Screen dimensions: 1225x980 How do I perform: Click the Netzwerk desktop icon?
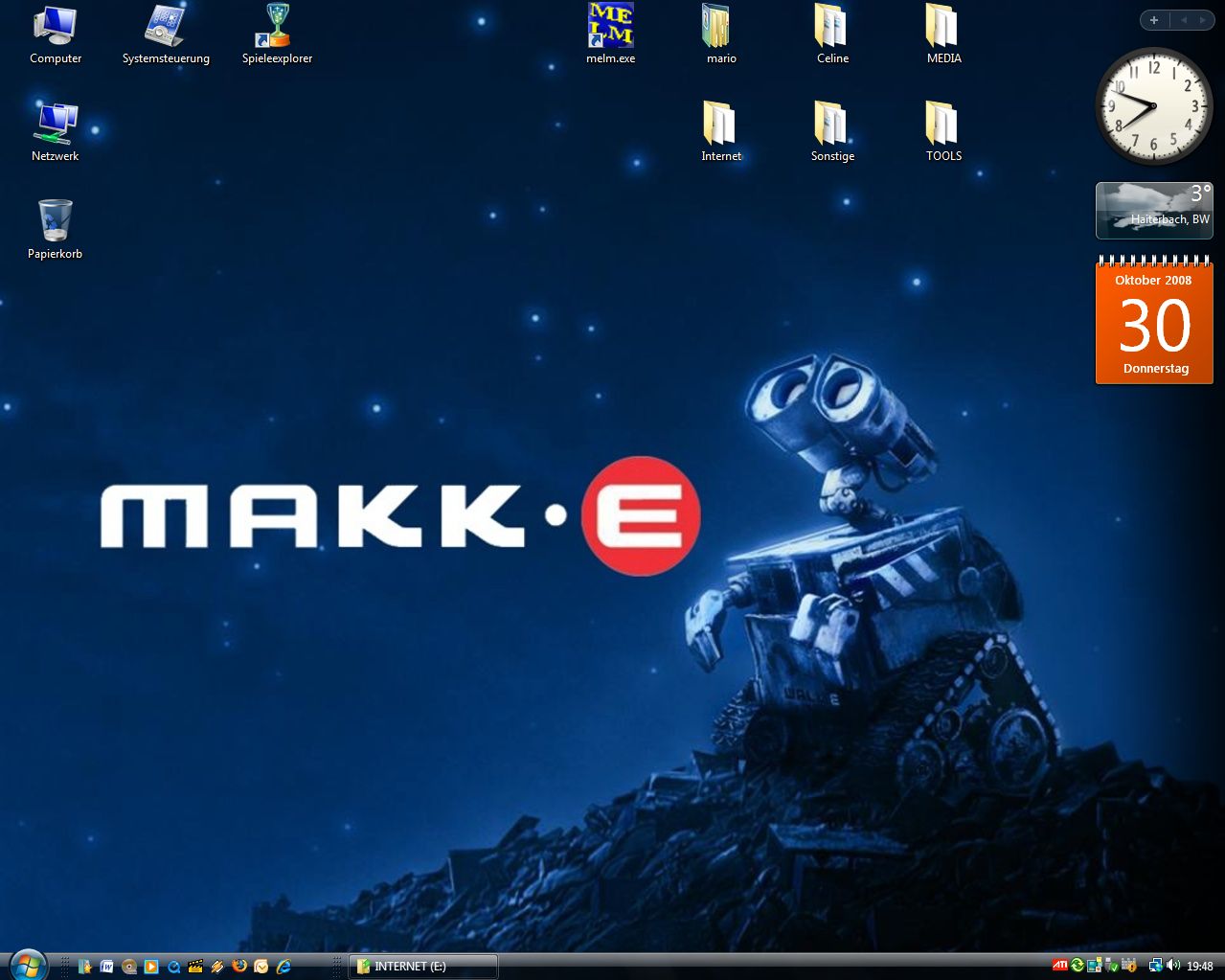[55, 124]
